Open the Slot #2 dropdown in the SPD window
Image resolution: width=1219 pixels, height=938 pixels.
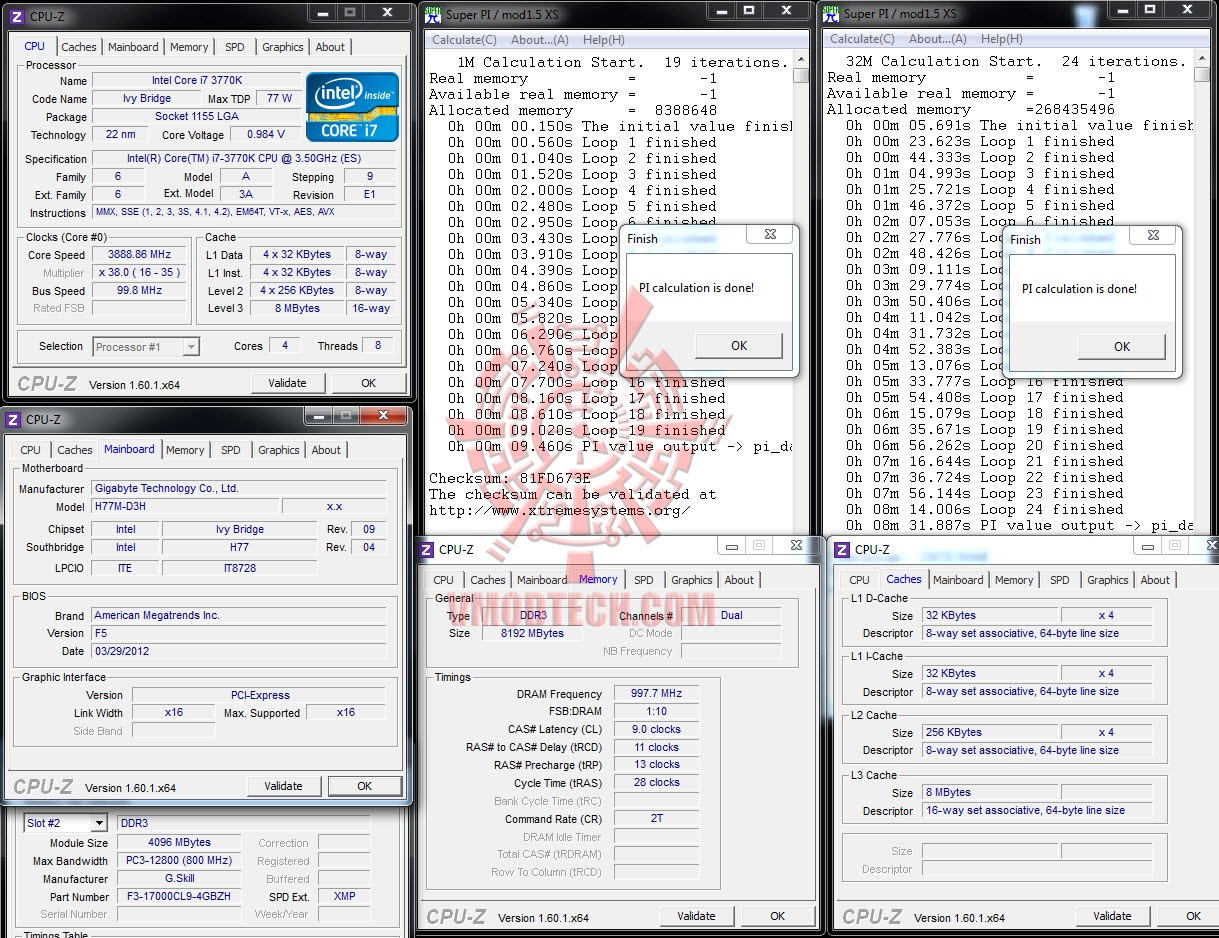tap(65, 823)
